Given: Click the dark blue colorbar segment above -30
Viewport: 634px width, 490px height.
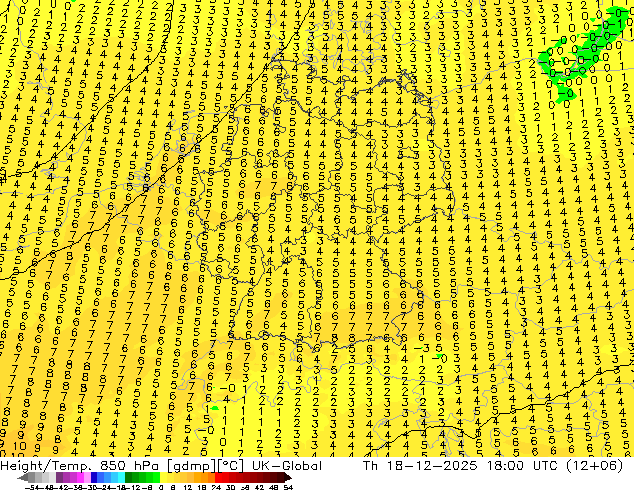Looking at the screenshot, I should (x=94, y=477).
